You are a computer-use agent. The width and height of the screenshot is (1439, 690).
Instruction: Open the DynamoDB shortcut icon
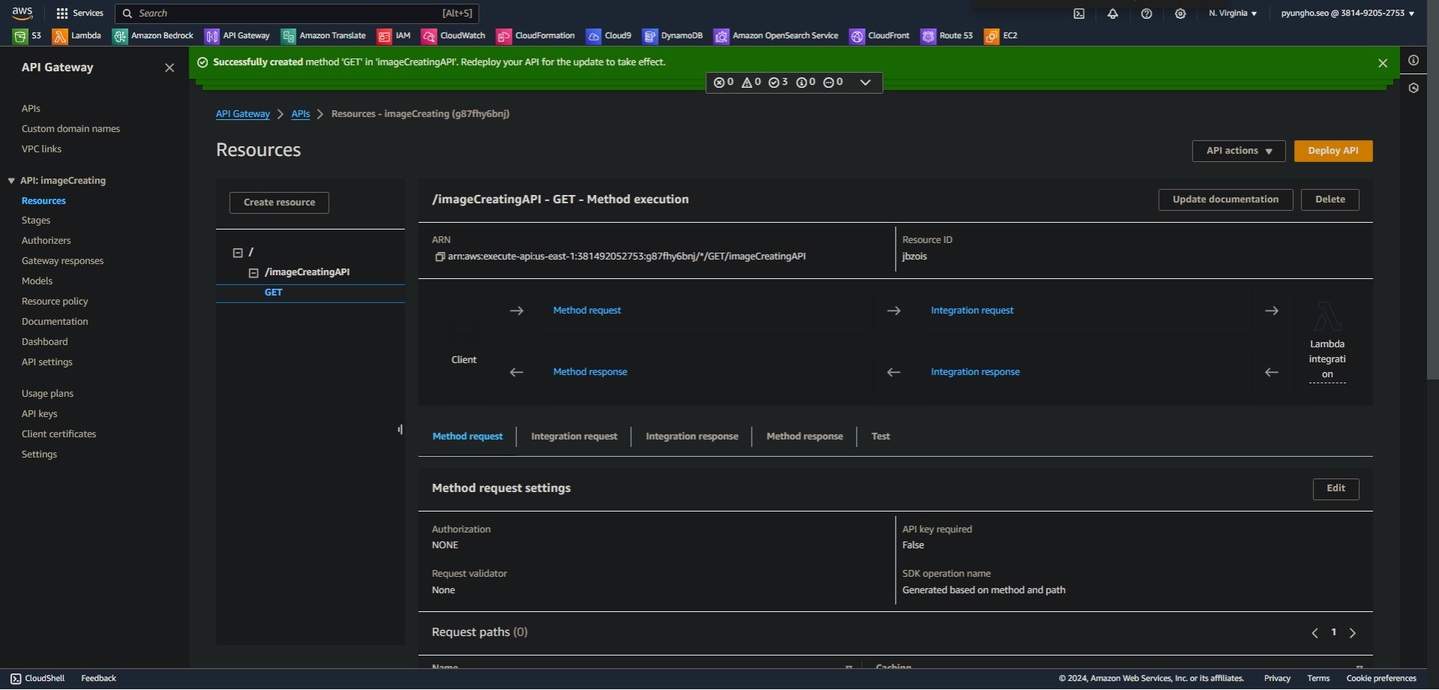pos(651,36)
